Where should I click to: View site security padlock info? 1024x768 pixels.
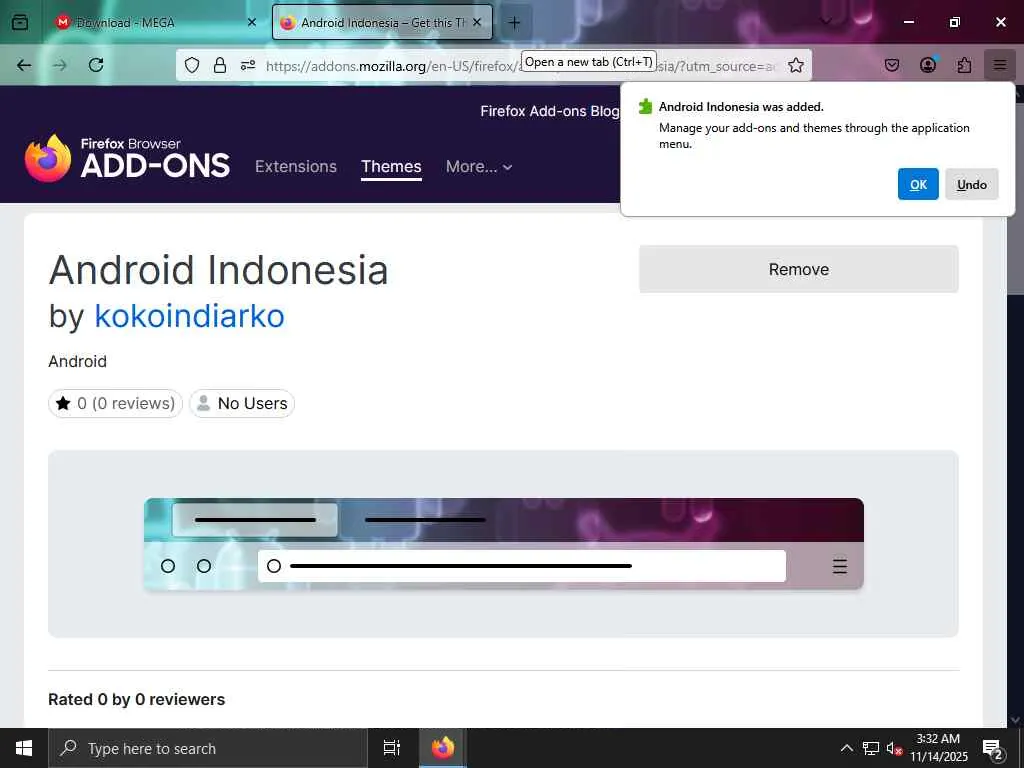(x=220, y=65)
